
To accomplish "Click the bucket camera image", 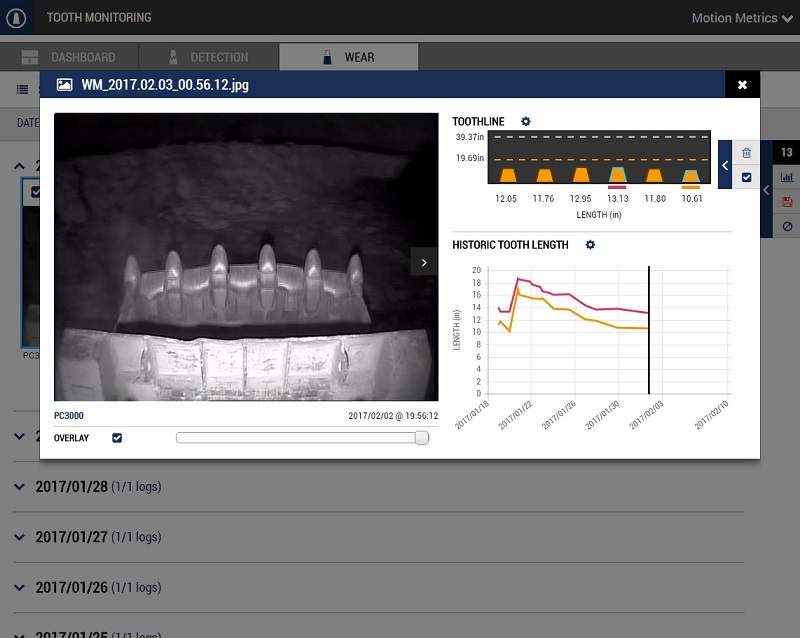I will click(x=246, y=257).
